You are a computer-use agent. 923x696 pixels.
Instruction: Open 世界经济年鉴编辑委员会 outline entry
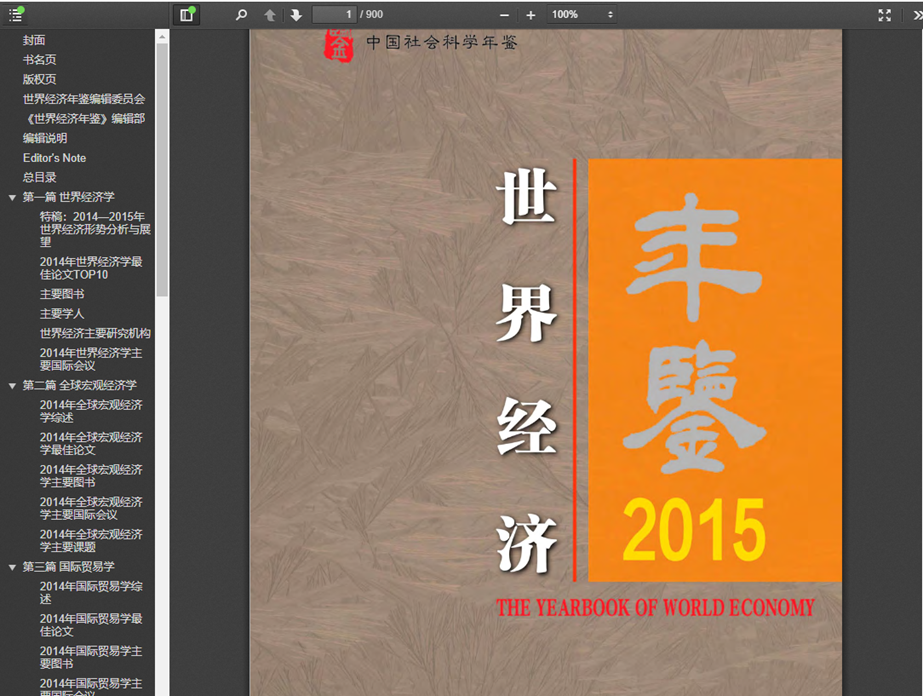(84, 99)
